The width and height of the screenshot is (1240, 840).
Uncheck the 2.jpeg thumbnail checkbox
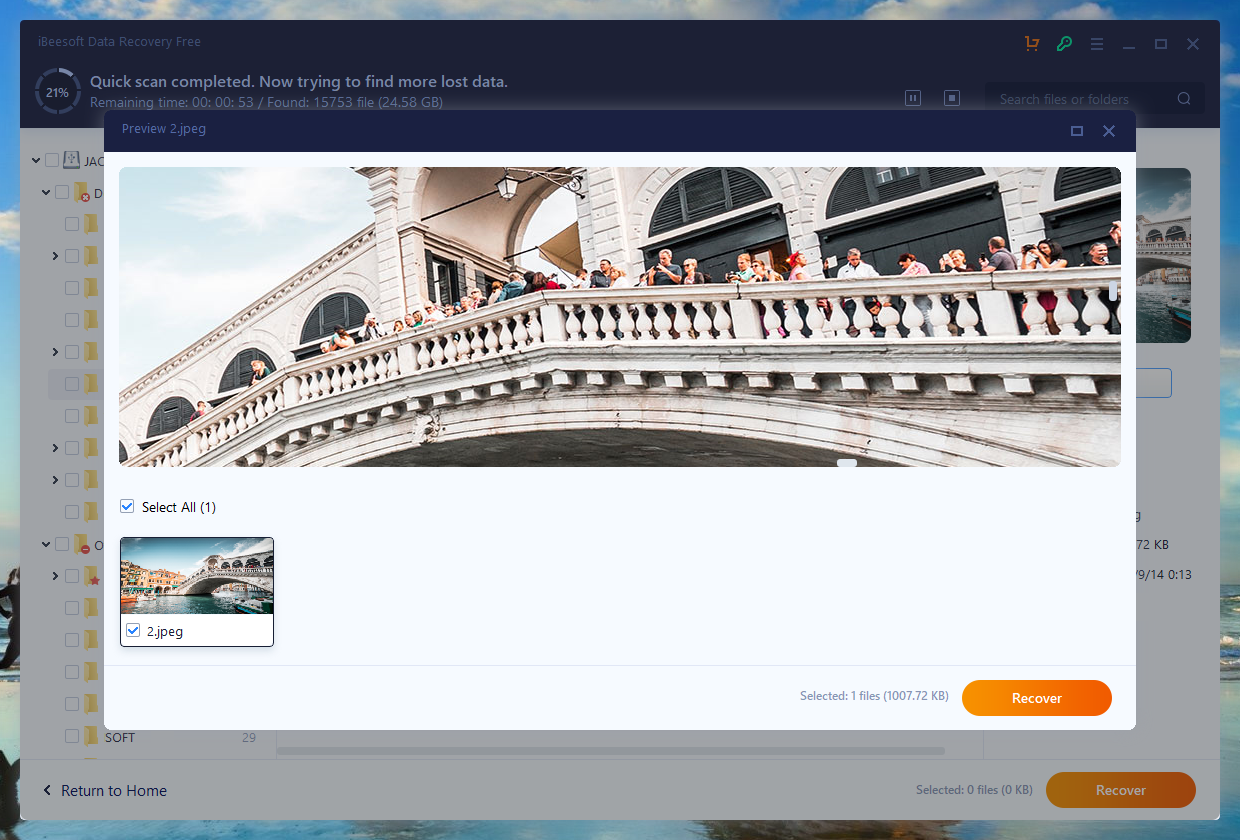(x=133, y=631)
